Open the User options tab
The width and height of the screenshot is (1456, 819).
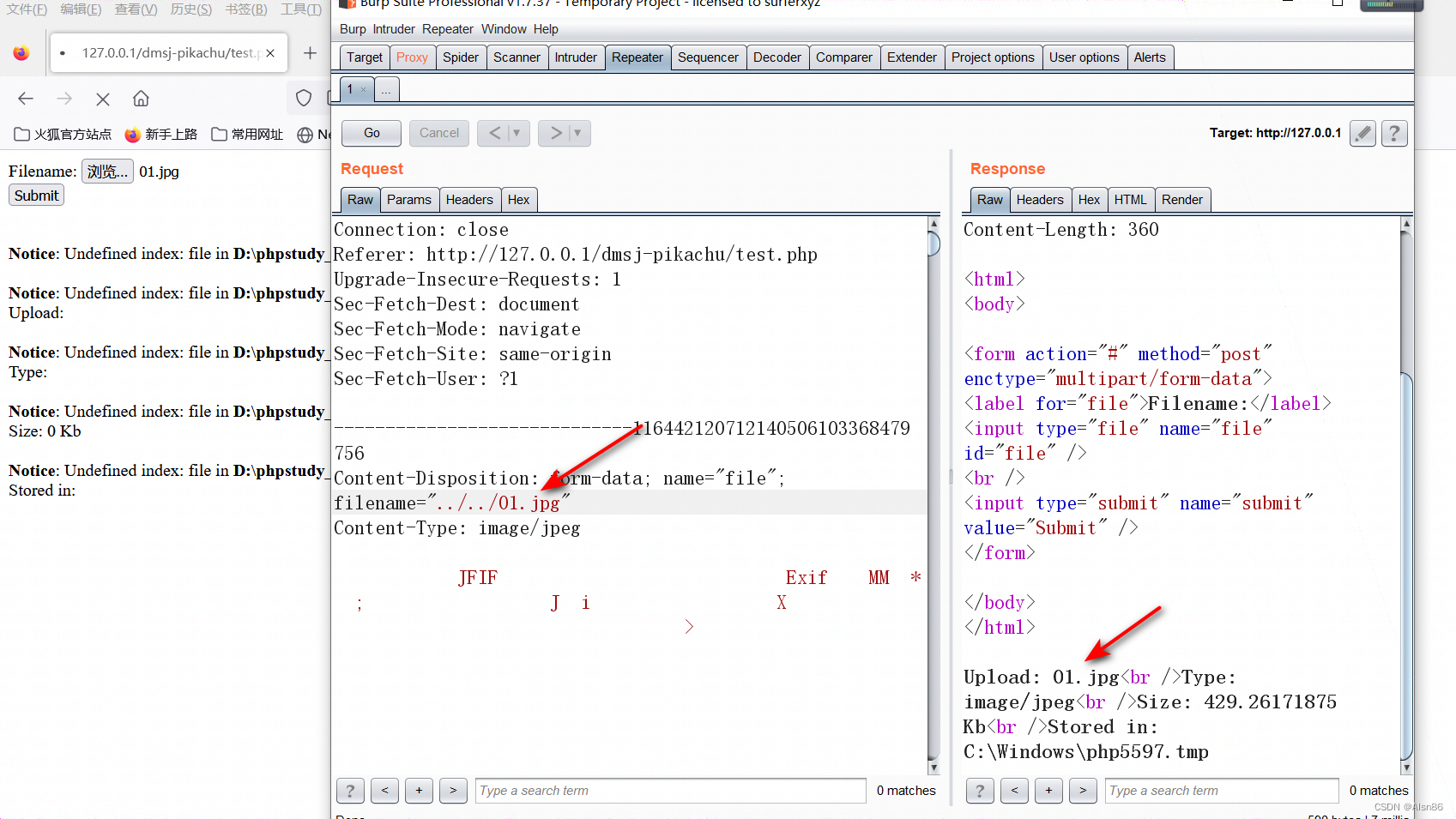(1084, 57)
